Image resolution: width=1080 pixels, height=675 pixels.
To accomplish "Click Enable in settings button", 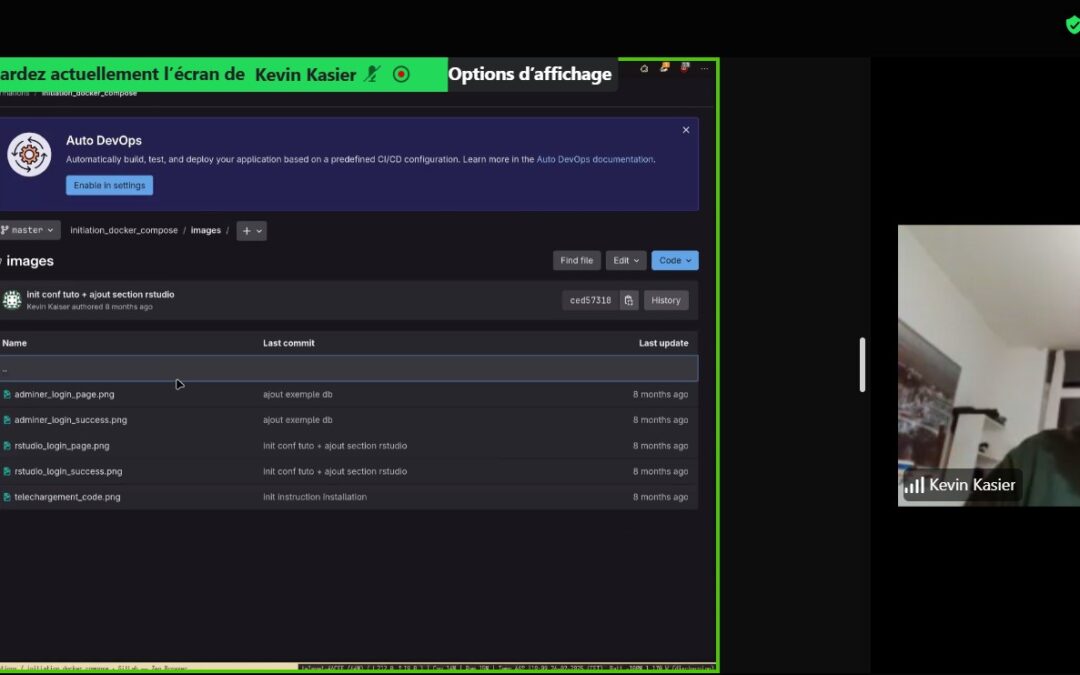I will click(109, 185).
